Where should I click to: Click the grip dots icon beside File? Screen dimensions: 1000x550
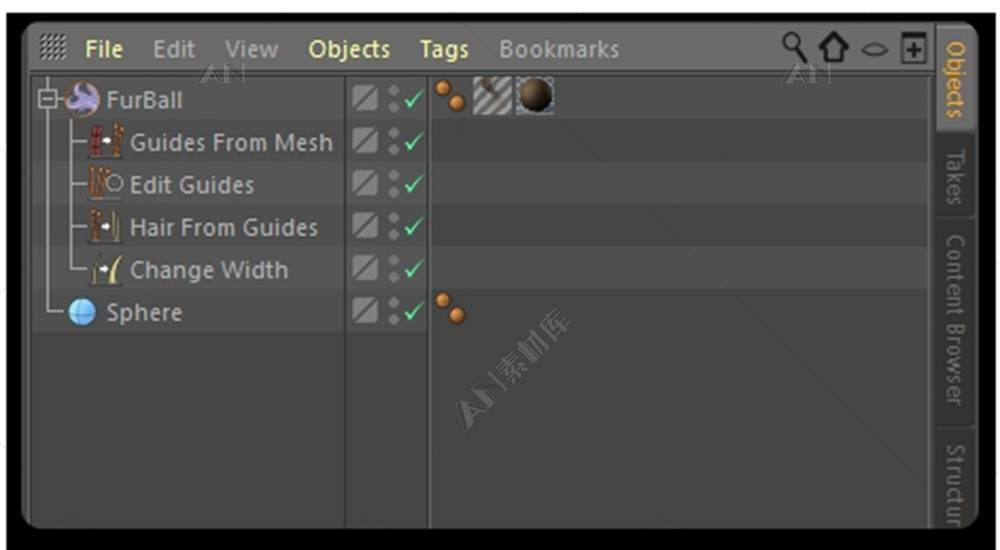(53, 47)
